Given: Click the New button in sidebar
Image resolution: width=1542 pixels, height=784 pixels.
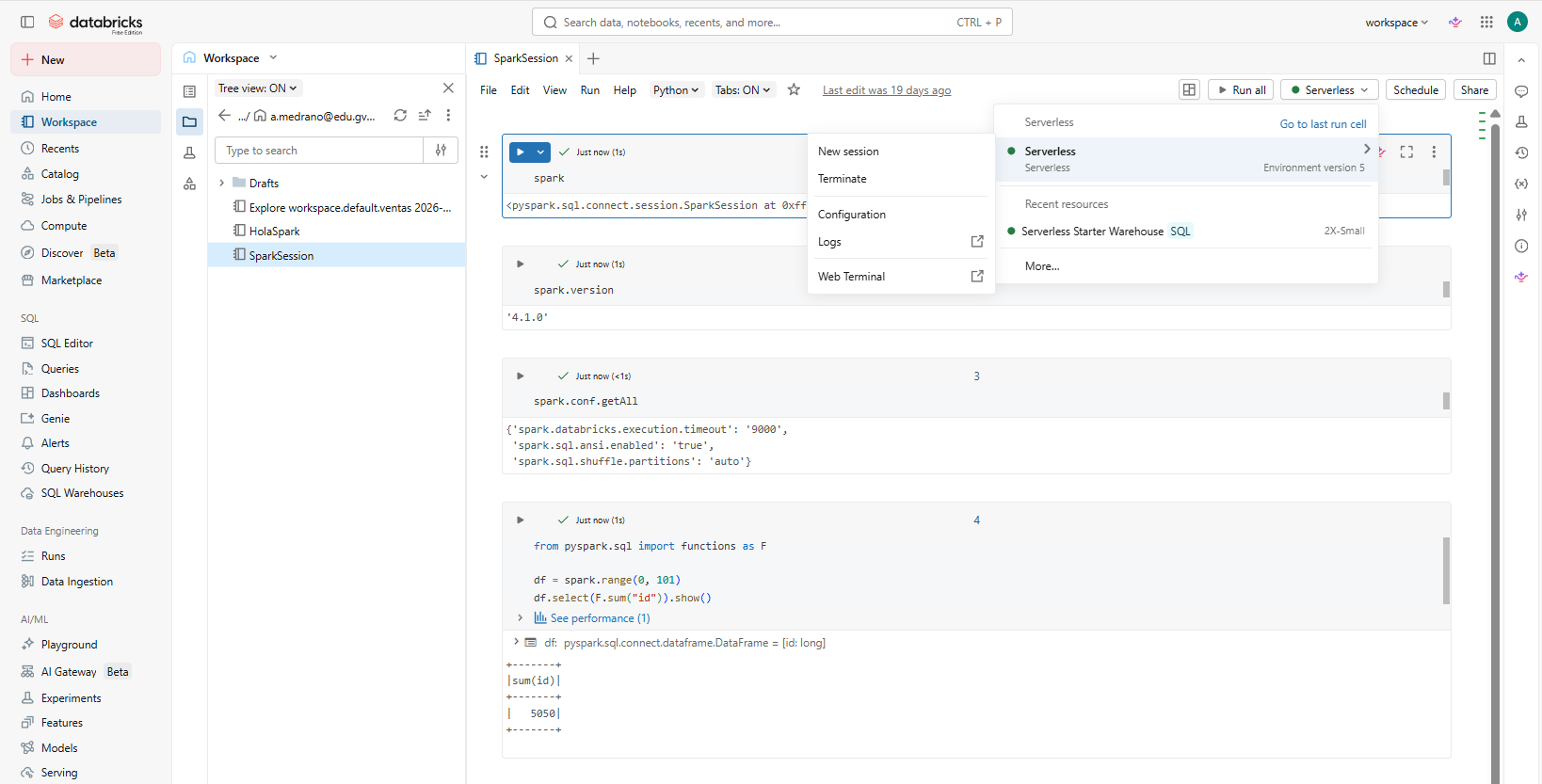Looking at the screenshot, I should click(86, 59).
